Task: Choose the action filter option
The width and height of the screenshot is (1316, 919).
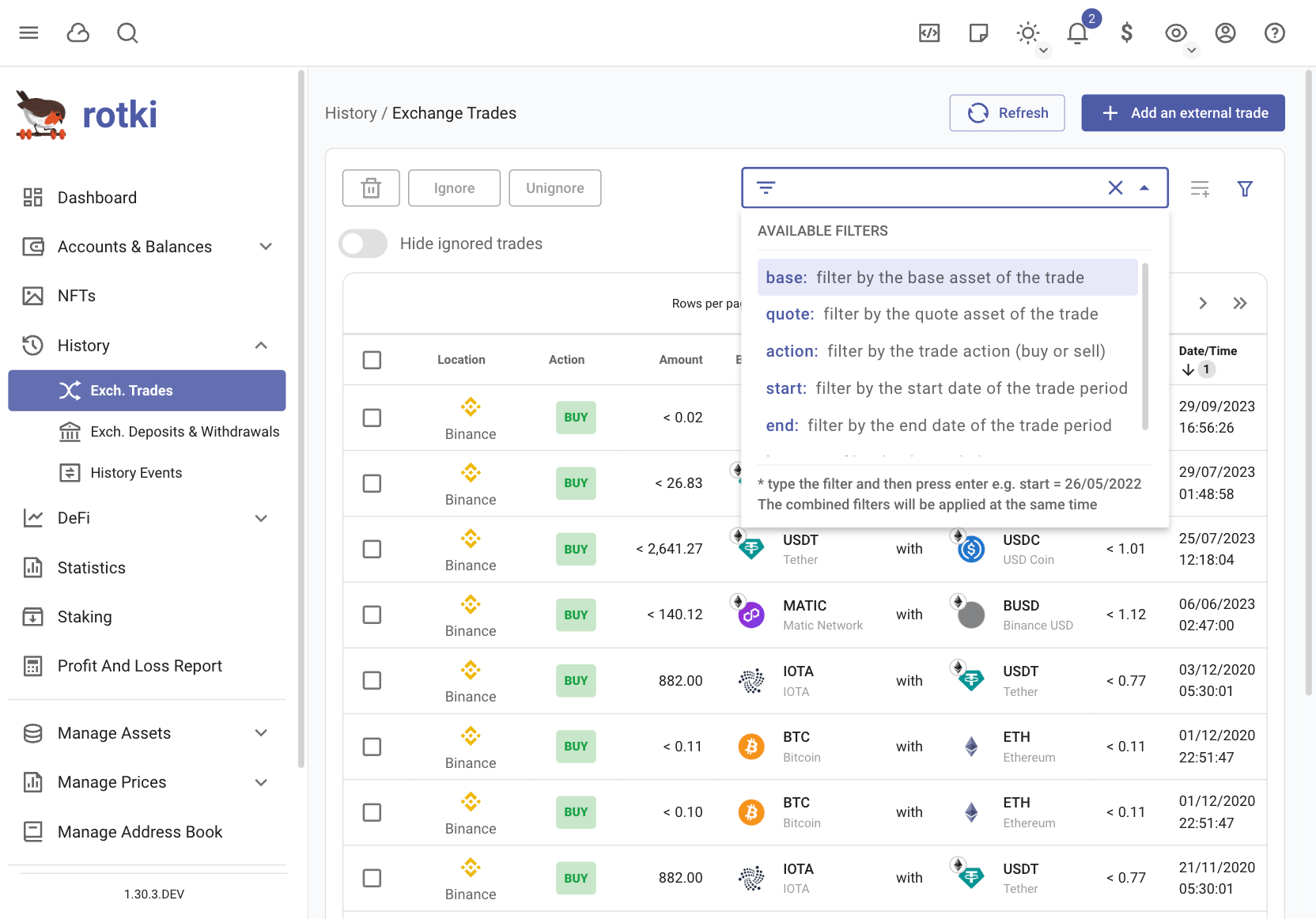Action: tap(947, 351)
